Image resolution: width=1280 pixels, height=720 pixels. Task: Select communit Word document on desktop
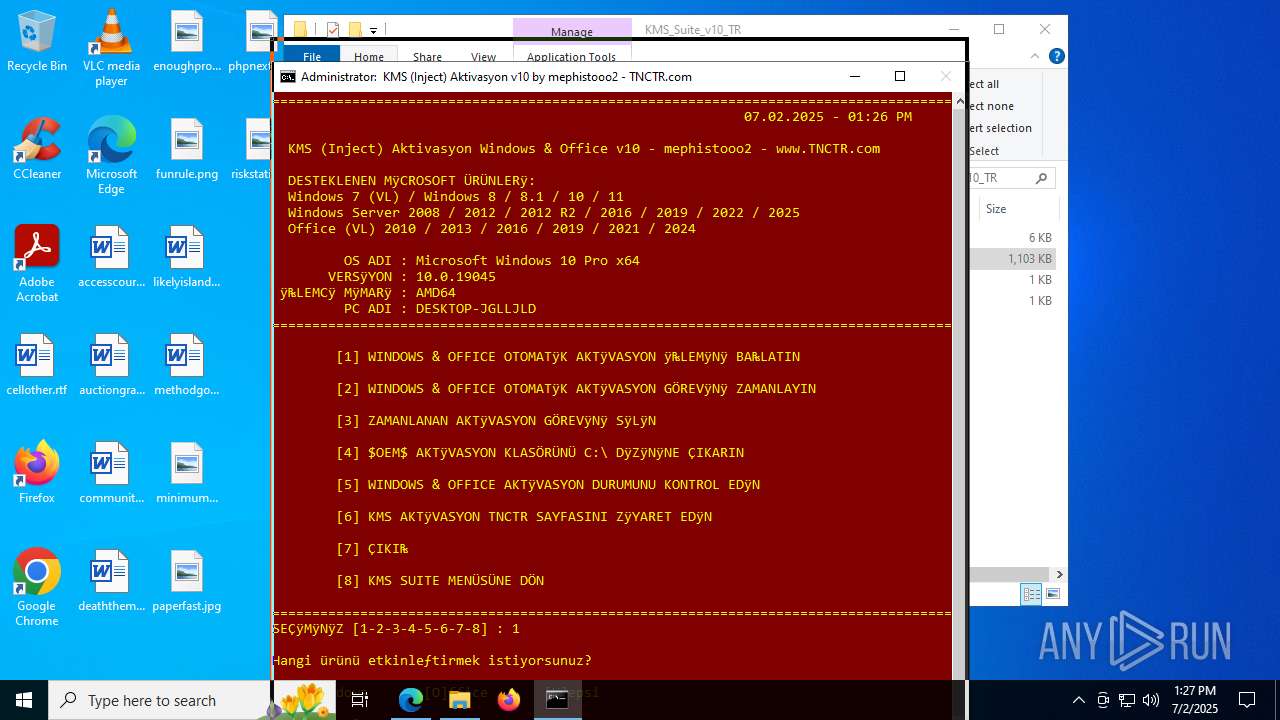[111, 473]
